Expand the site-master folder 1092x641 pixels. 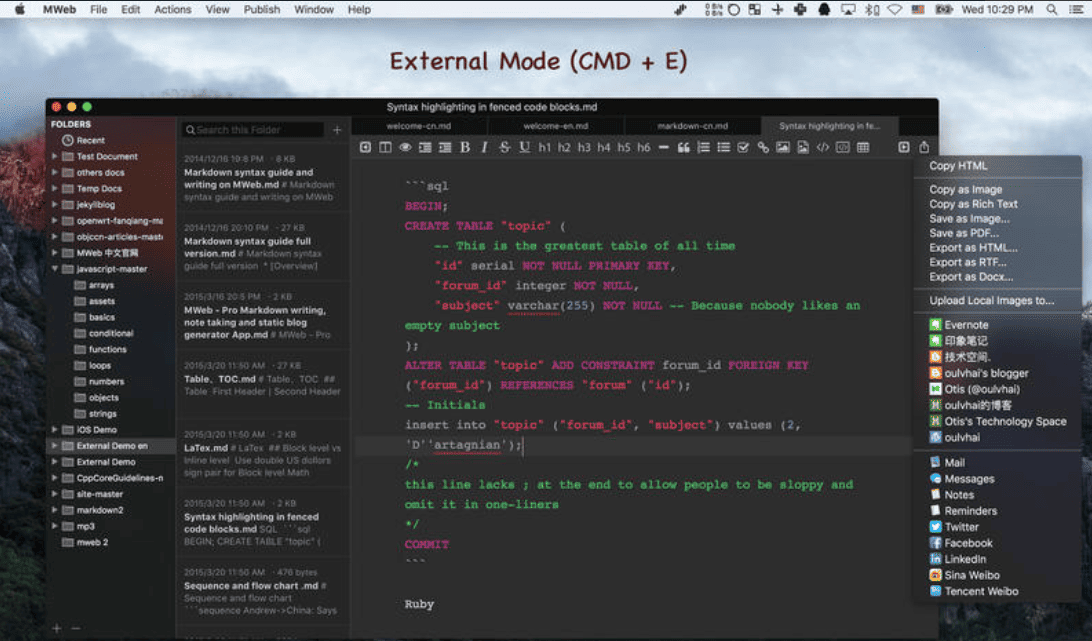54,494
